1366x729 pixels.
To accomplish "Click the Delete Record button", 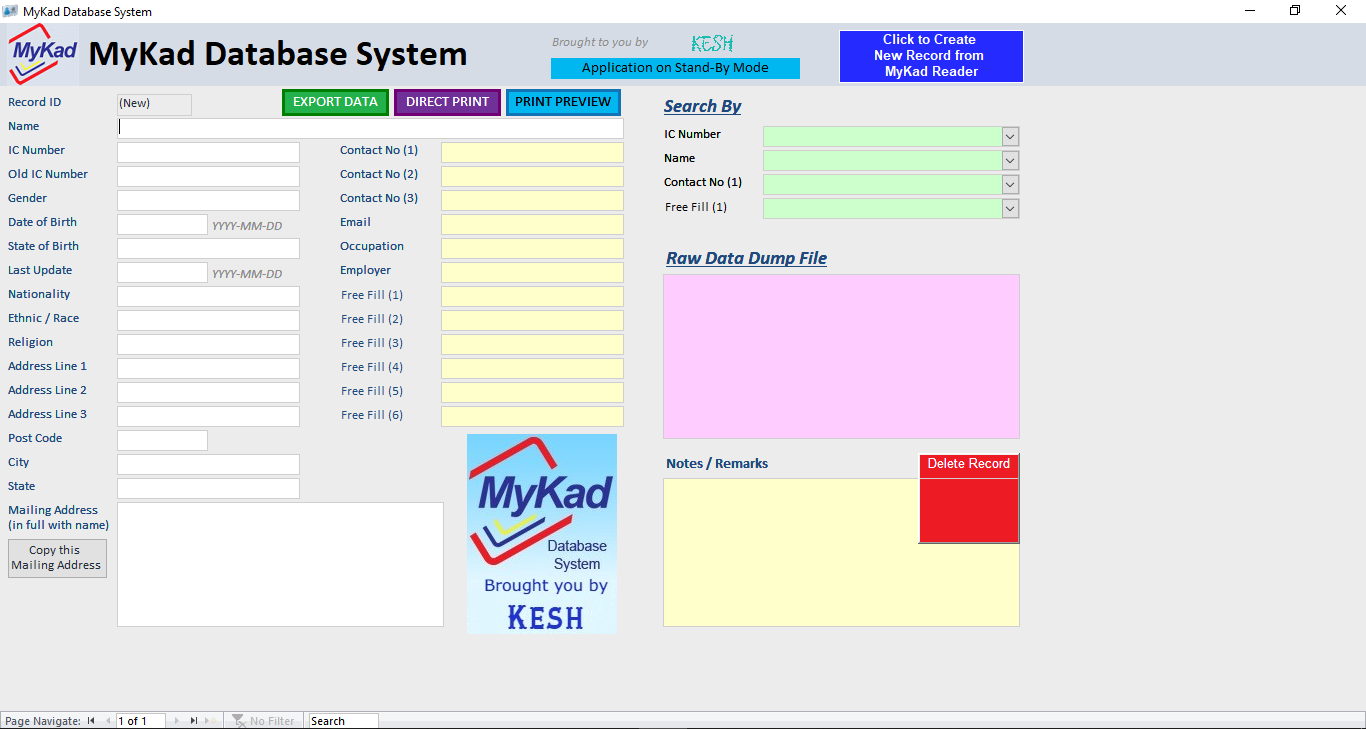I will pyautogui.click(x=969, y=498).
